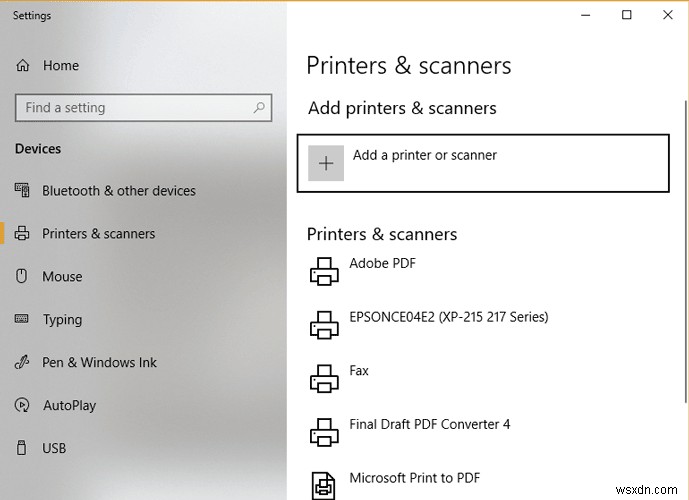Click the Typing keyboard icon
Screen dimensions: 689x500
point(22,319)
